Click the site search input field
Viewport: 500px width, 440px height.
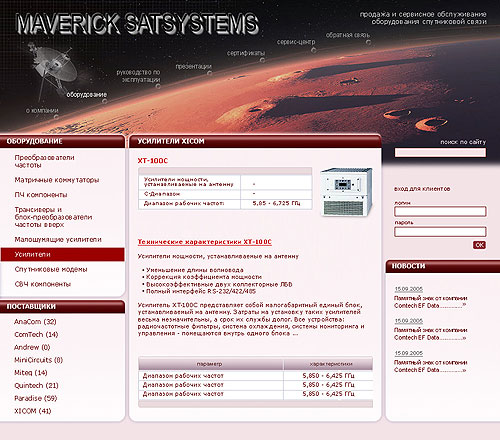click(x=440, y=153)
